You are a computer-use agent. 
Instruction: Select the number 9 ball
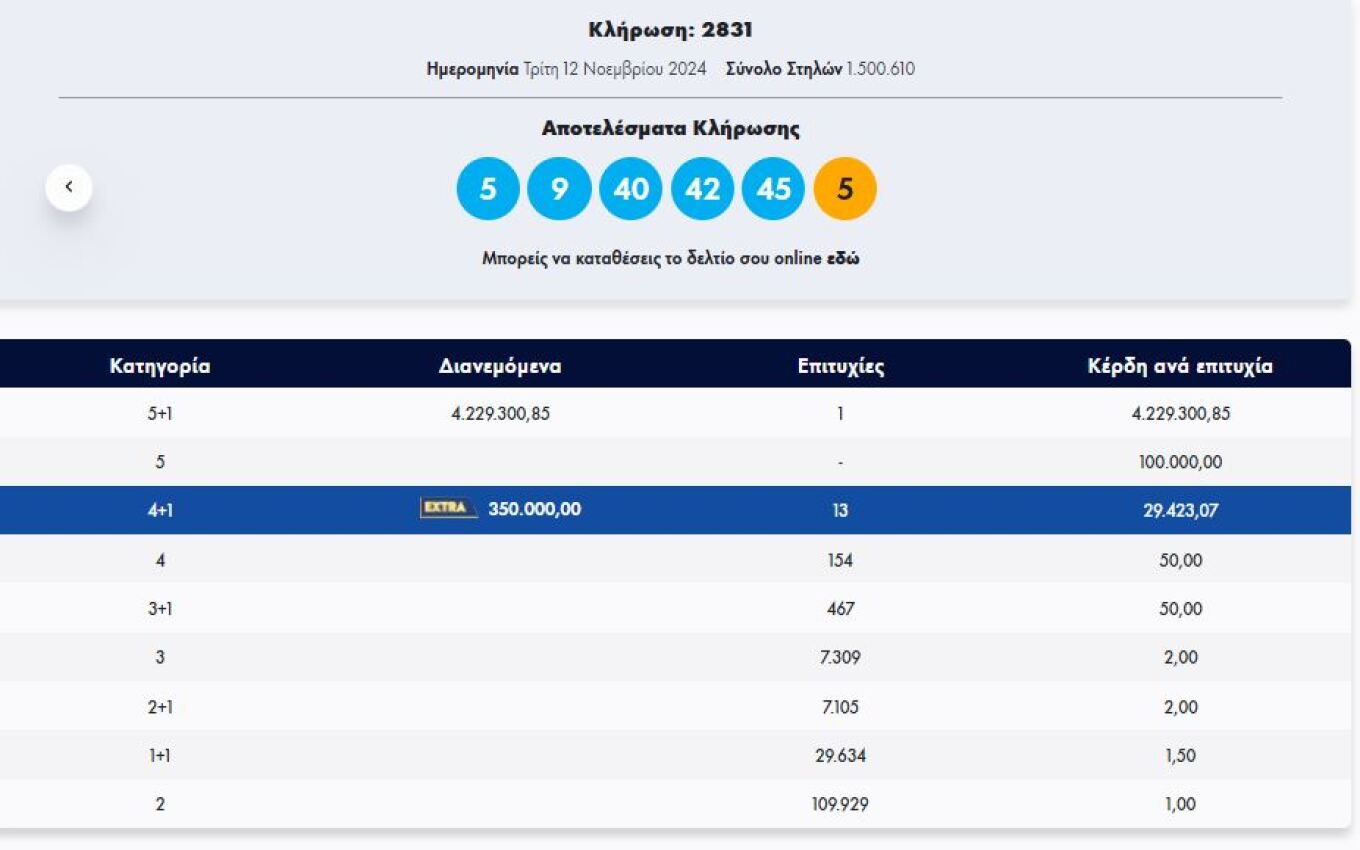coord(559,188)
